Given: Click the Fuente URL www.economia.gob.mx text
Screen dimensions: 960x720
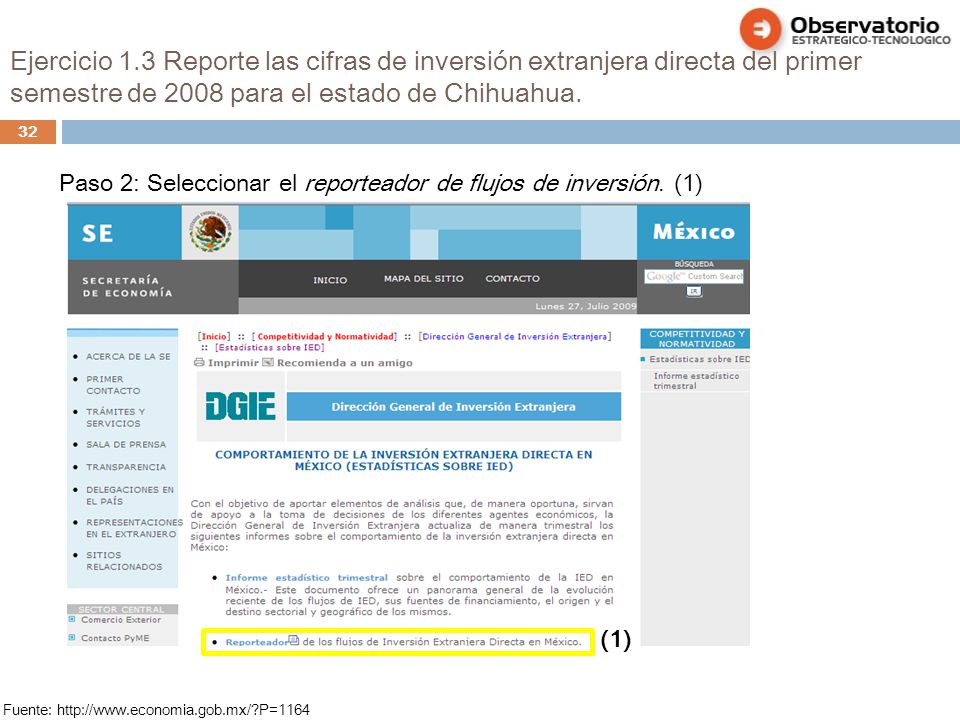Looking at the screenshot, I should (183, 710).
